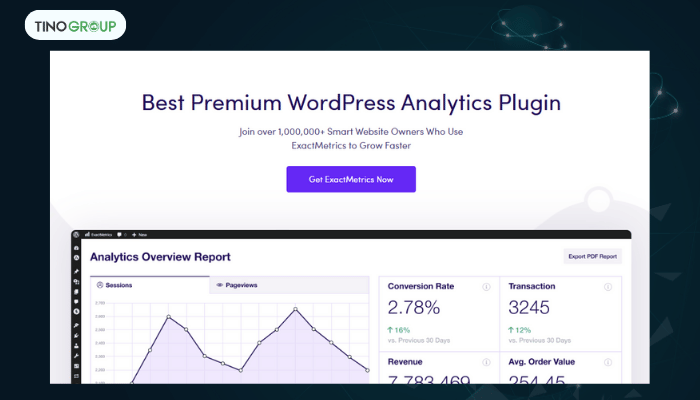Select the Posts pin icon in sidebar
This screenshot has width=700, height=400.
point(76,271)
